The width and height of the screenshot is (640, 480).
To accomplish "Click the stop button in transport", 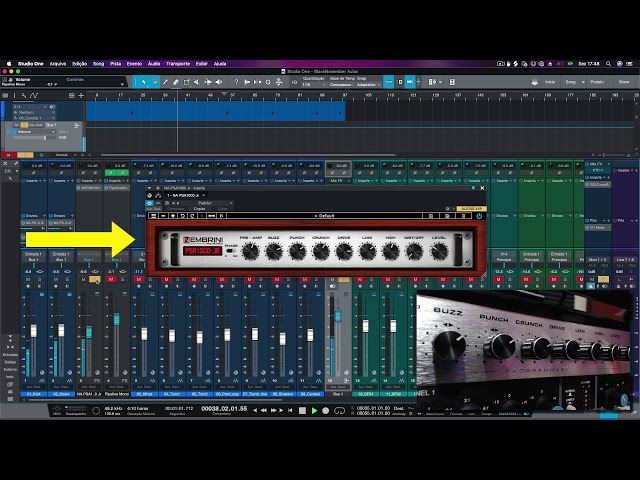I will pos(302,411).
